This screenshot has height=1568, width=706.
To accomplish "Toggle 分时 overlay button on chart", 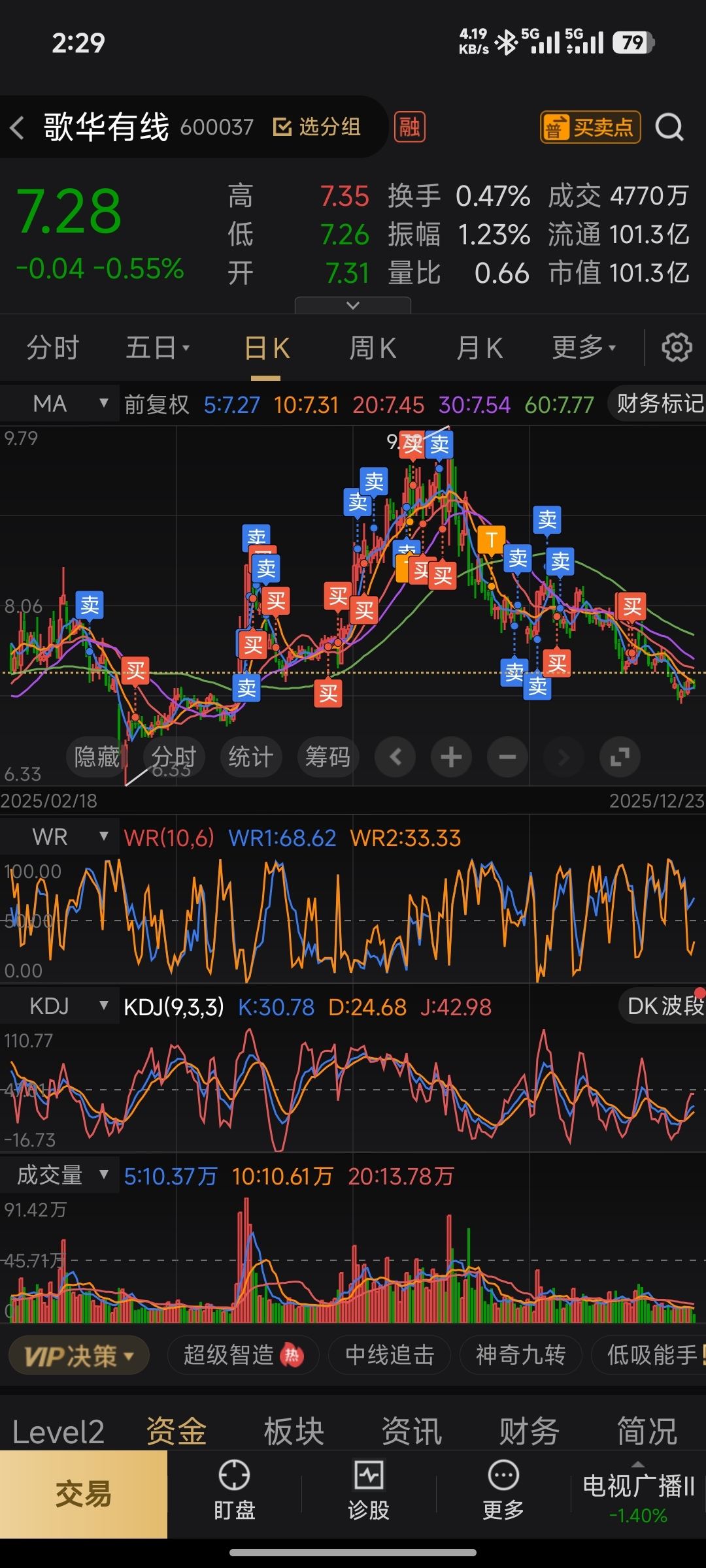I will (x=175, y=757).
